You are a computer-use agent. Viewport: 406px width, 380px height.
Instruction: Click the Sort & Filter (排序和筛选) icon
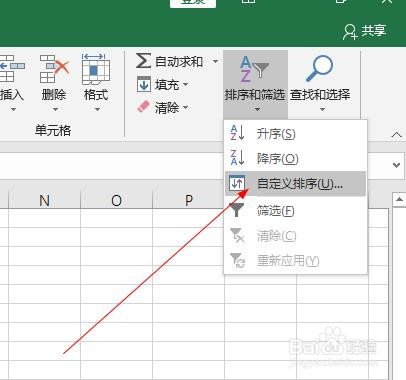[x=254, y=69]
